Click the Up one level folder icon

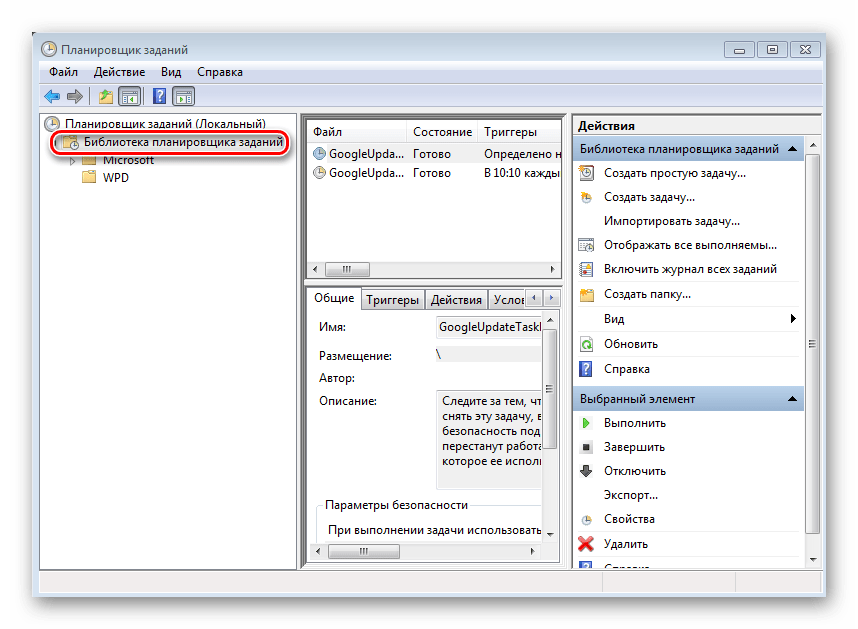106,97
